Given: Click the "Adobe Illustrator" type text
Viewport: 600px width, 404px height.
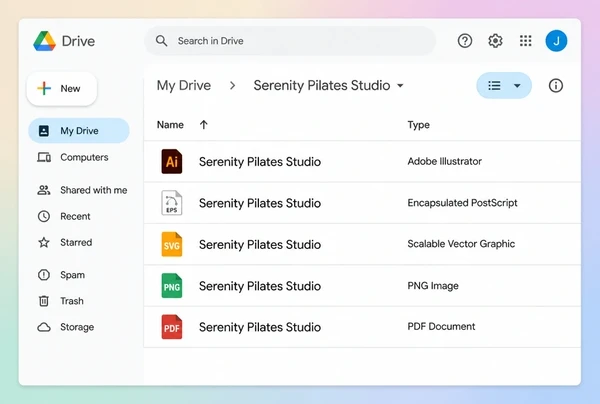Looking at the screenshot, I should tap(444, 161).
